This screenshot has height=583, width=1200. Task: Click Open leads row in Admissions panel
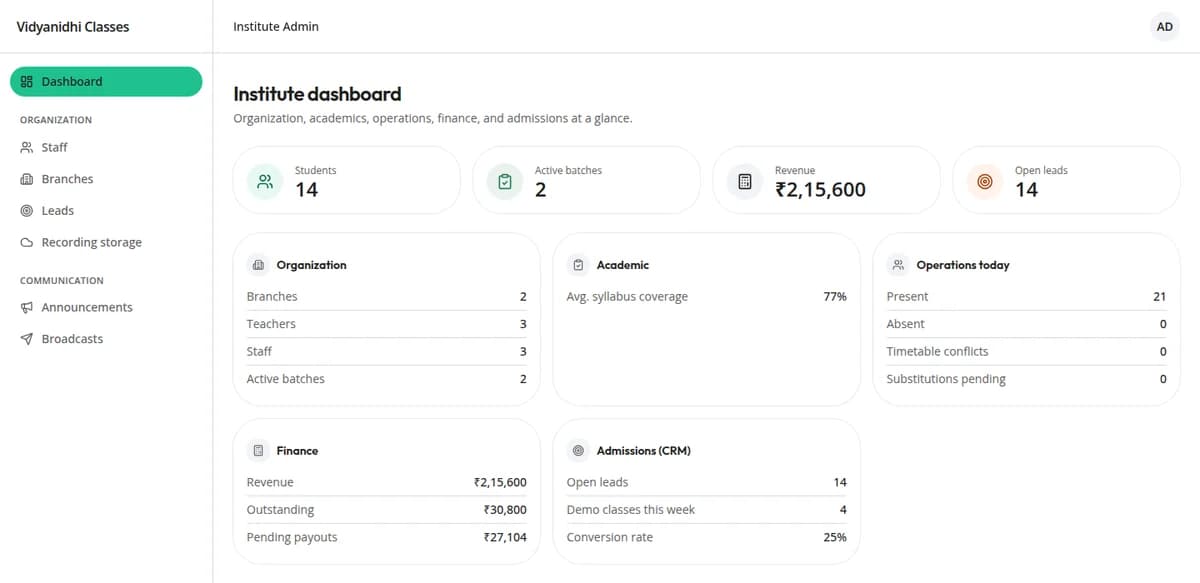(706, 482)
